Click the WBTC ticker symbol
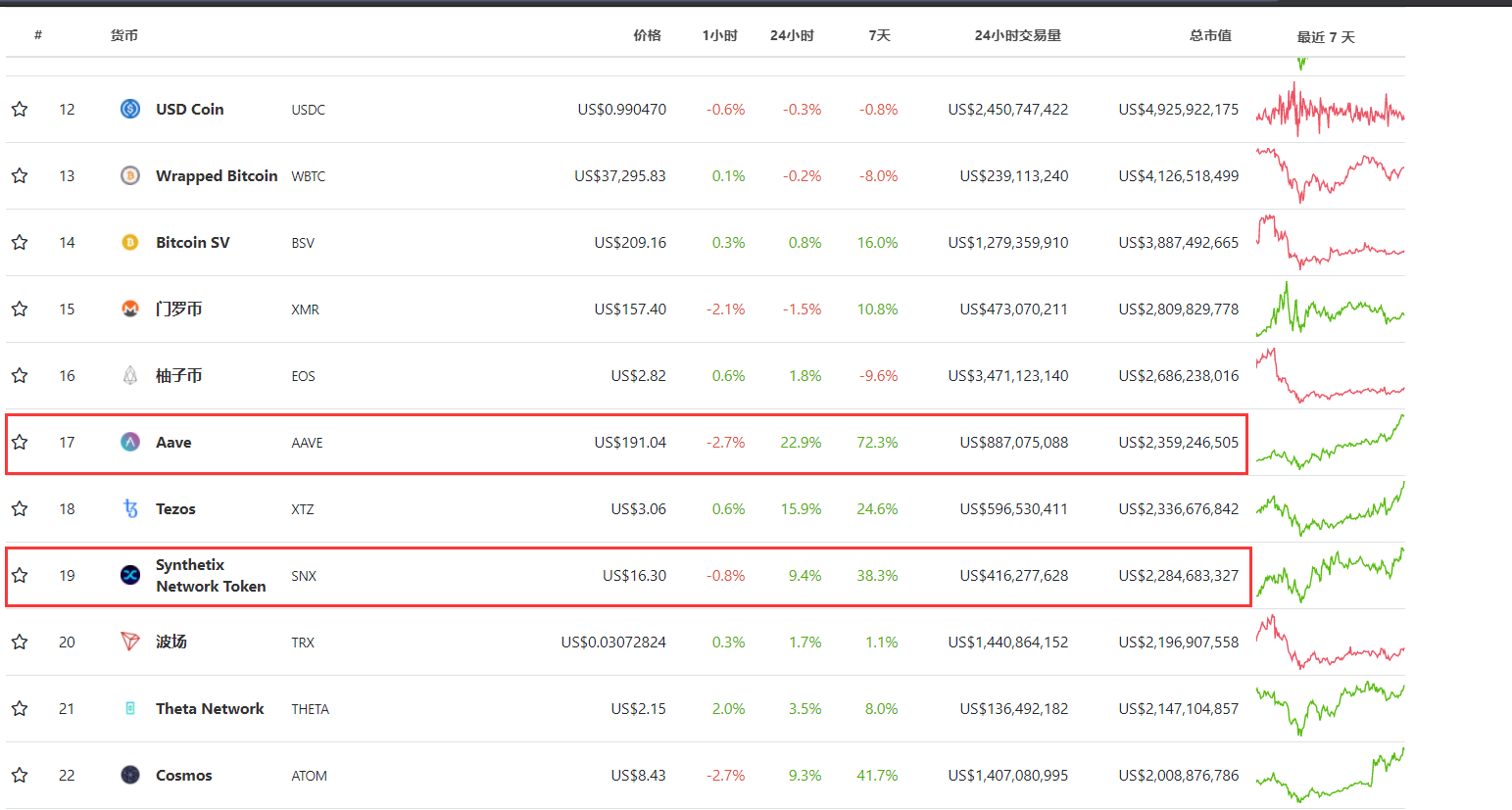Viewport: 1512px width, 810px height. pyautogui.click(x=308, y=176)
